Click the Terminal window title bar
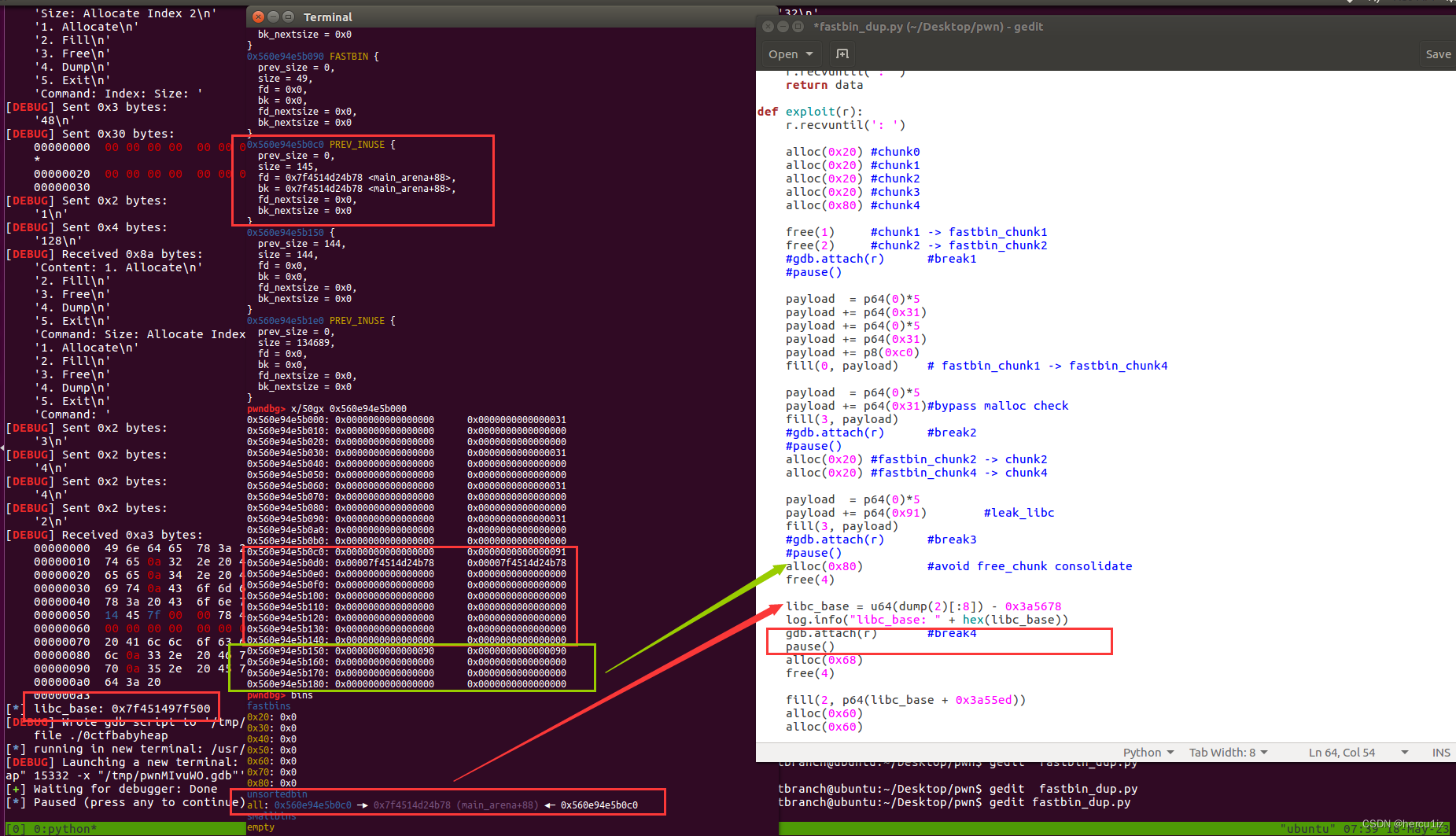1456x836 pixels. coord(511,17)
